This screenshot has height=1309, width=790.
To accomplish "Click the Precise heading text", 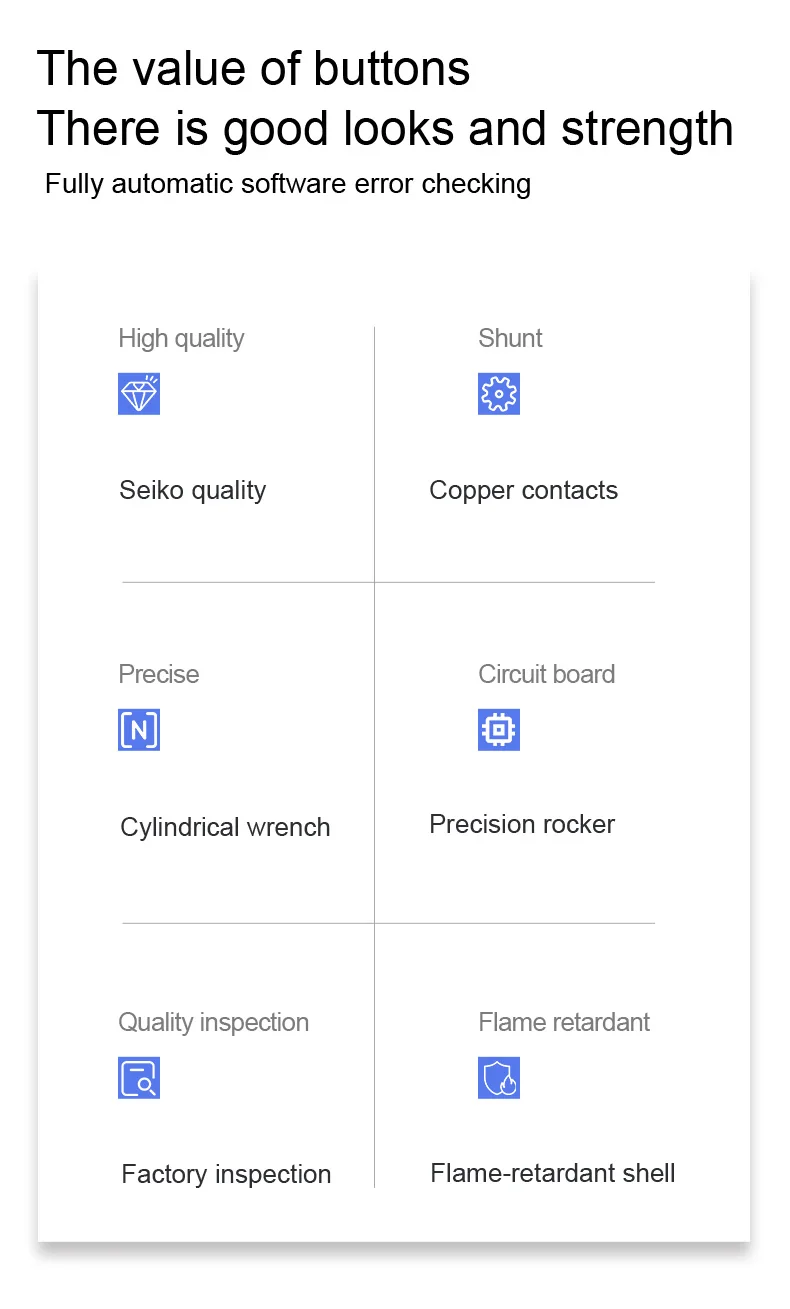I will point(159,674).
